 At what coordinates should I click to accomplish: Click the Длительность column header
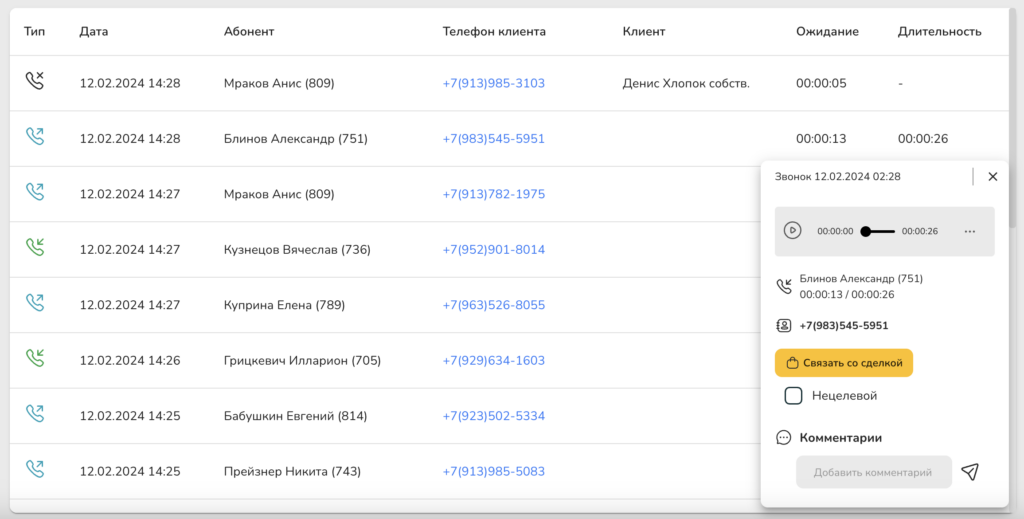939,31
